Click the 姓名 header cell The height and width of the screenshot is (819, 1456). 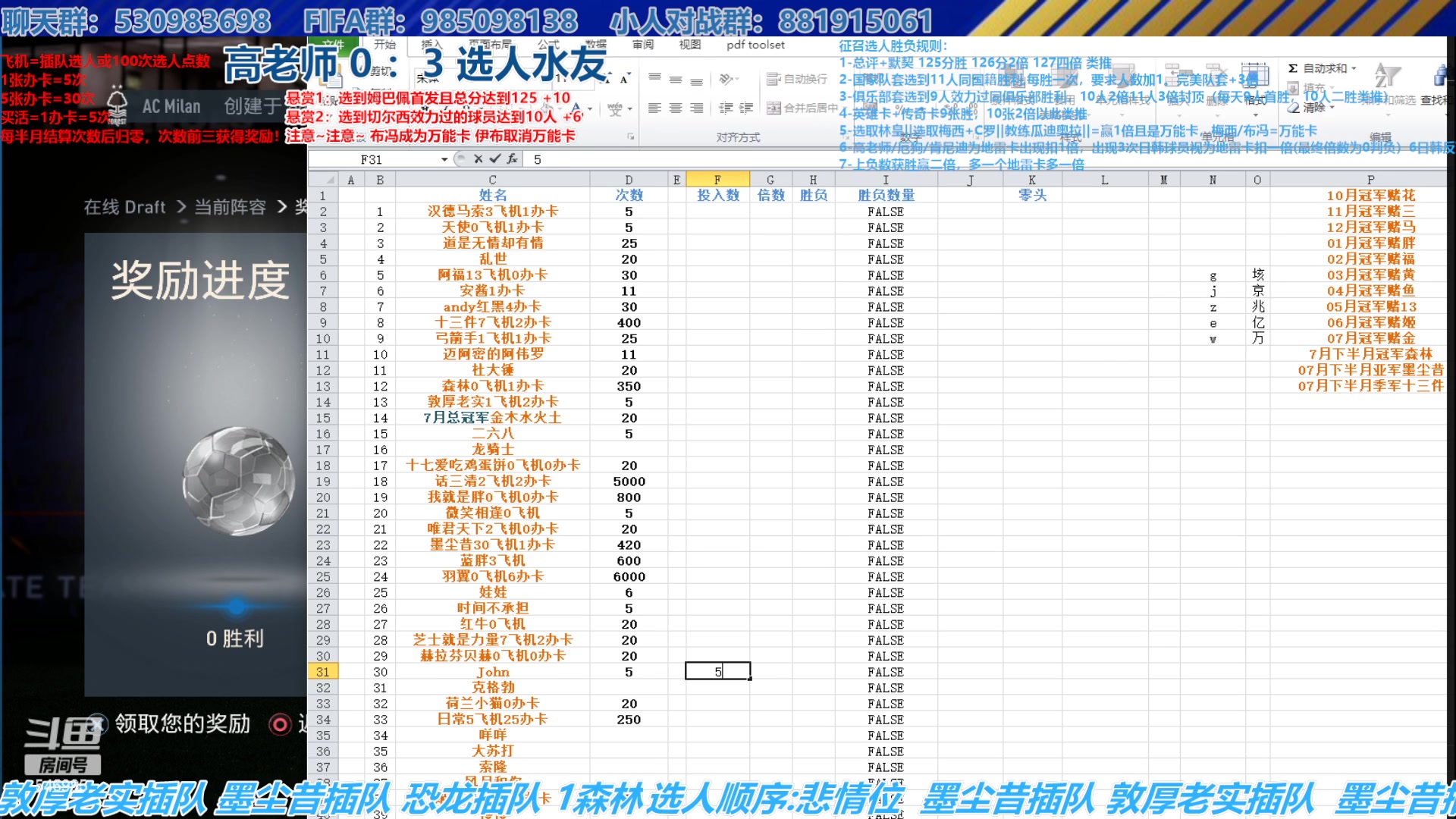[493, 196]
